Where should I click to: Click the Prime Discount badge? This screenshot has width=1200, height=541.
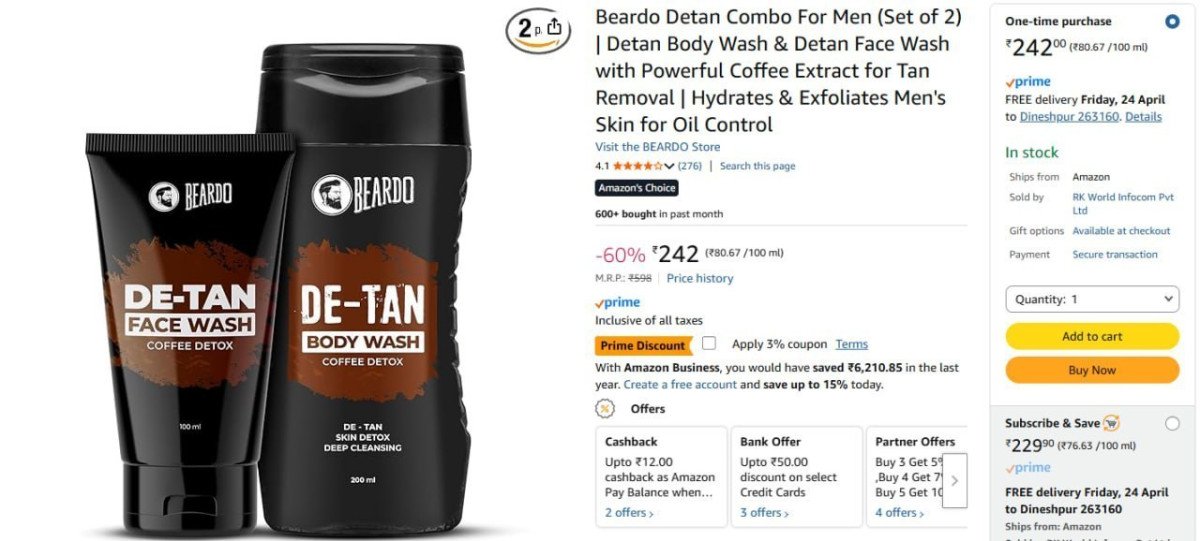coord(644,346)
